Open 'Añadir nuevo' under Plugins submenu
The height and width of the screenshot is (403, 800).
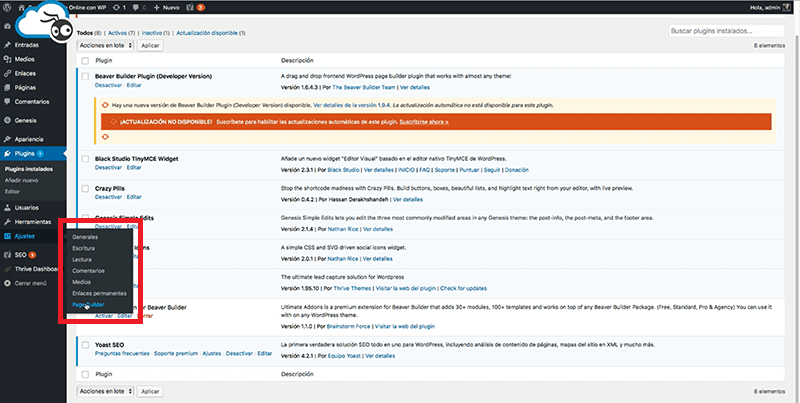[21, 181]
